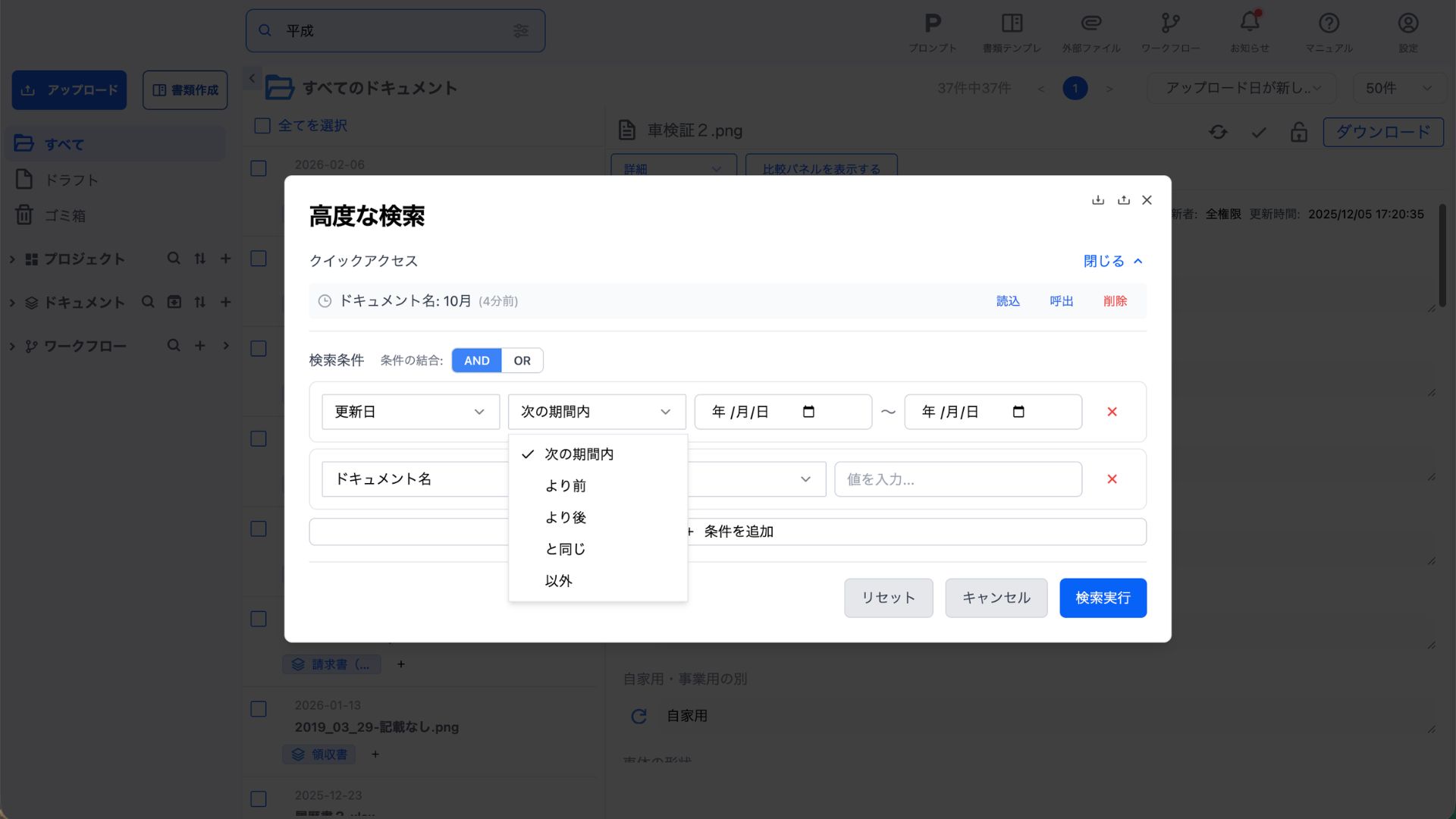The height and width of the screenshot is (819, 1456).
Task: Click the import icon in dialog header
Action: tap(1097, 200)
